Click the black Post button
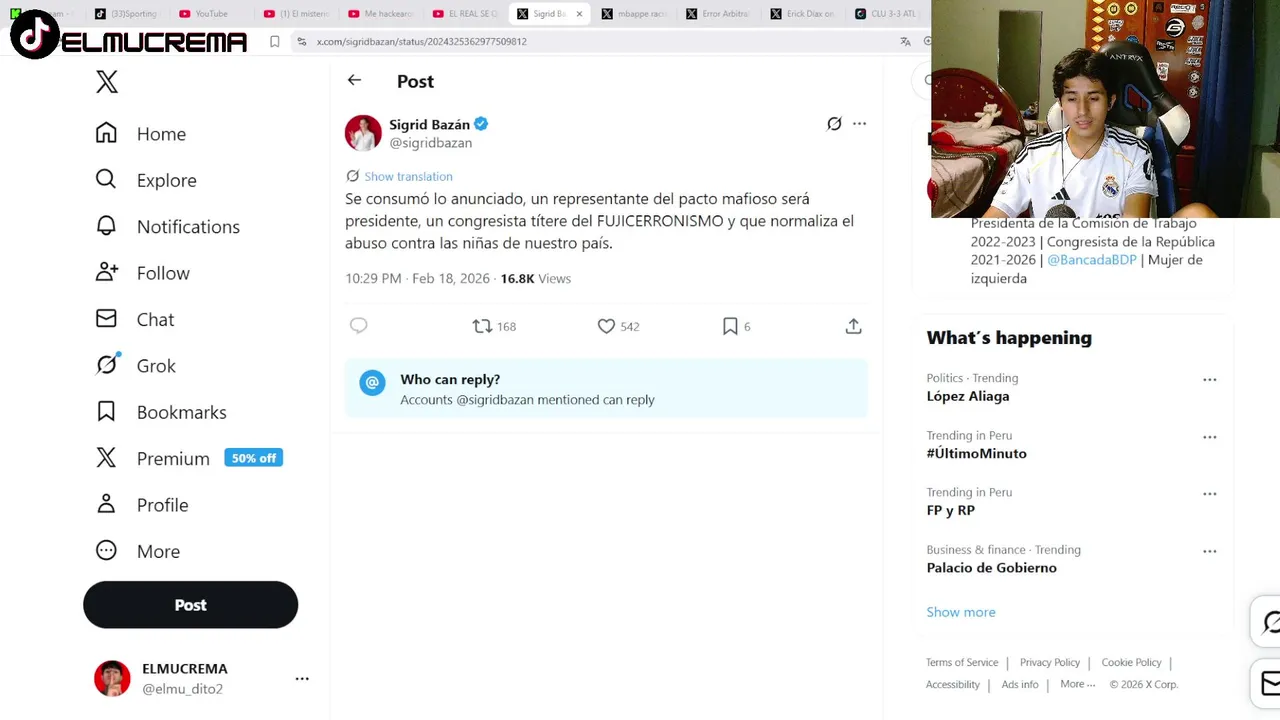This screenshot has width=1280, height=720. point(190,605)
